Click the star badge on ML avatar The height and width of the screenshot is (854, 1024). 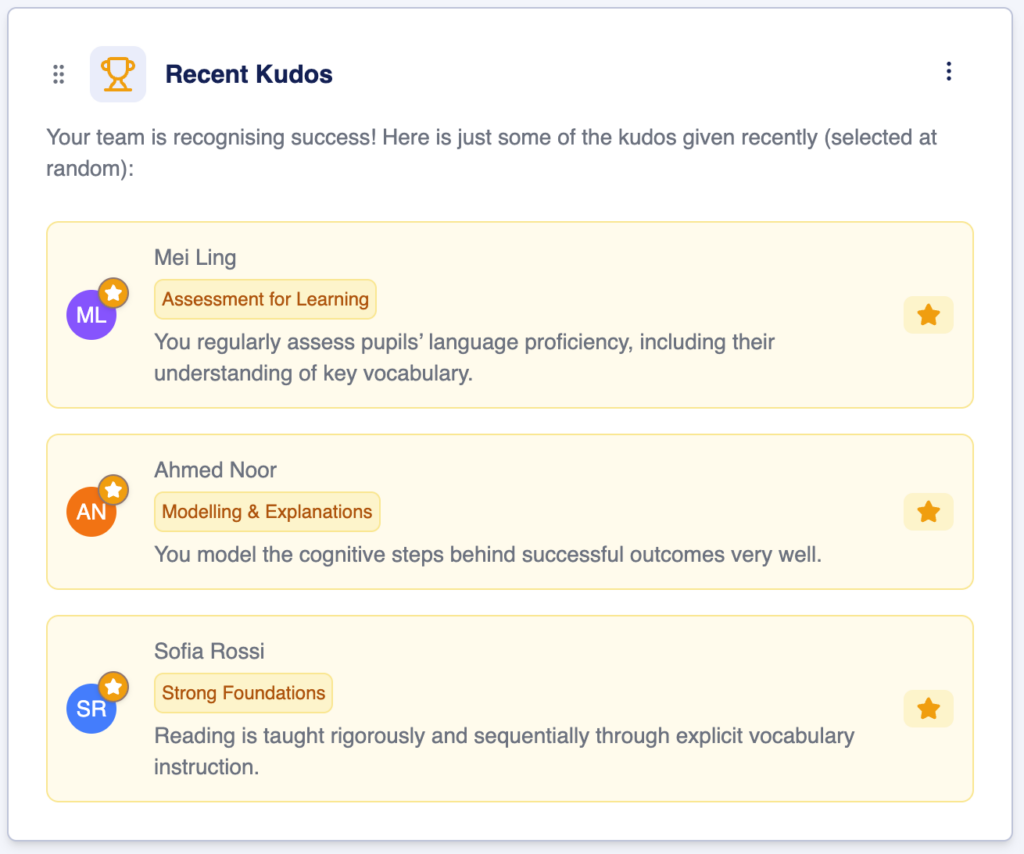[114, 293]
